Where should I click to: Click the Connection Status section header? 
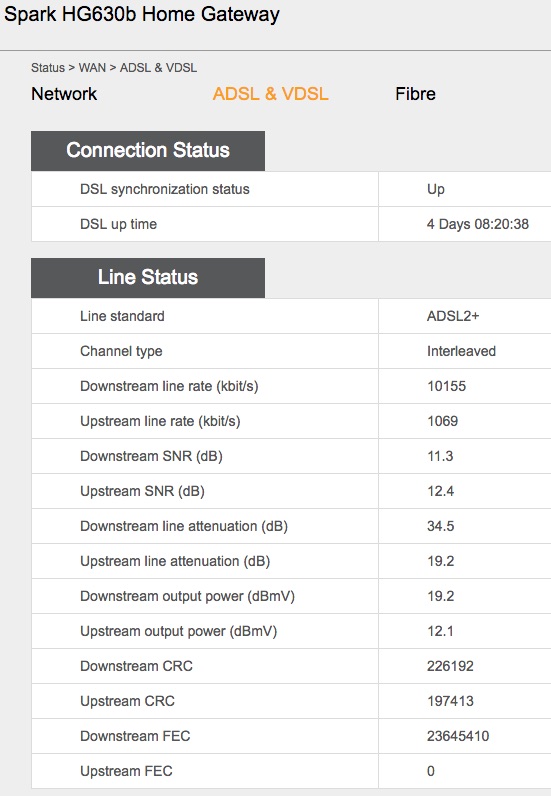tap(148, 151)
